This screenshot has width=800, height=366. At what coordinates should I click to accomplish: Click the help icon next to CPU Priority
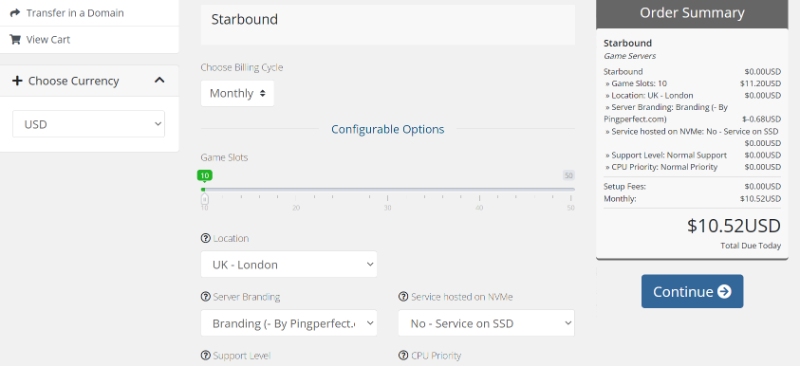403,355
